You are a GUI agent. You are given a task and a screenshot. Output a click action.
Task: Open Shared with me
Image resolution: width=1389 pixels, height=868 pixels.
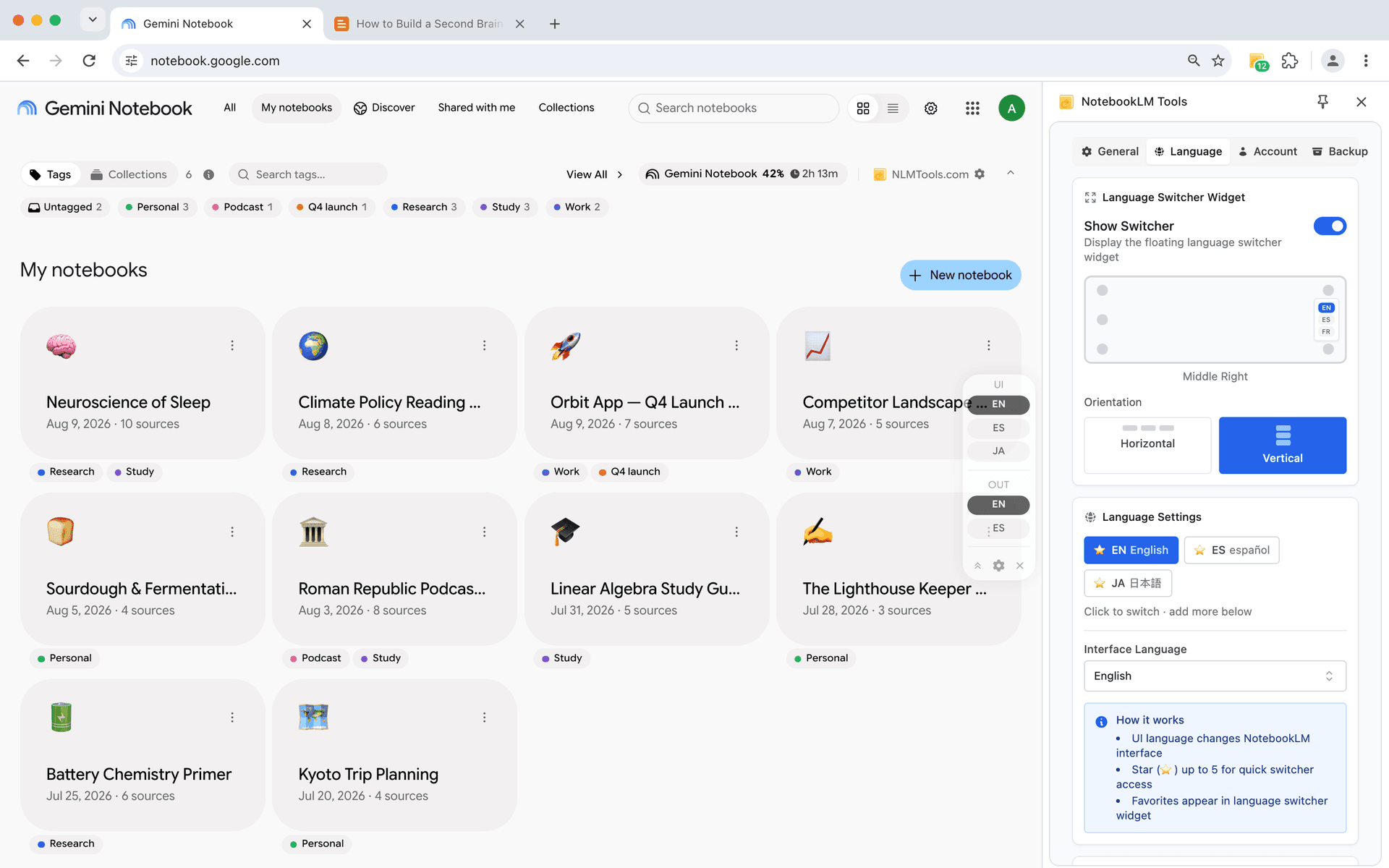[x=476, y=108]
